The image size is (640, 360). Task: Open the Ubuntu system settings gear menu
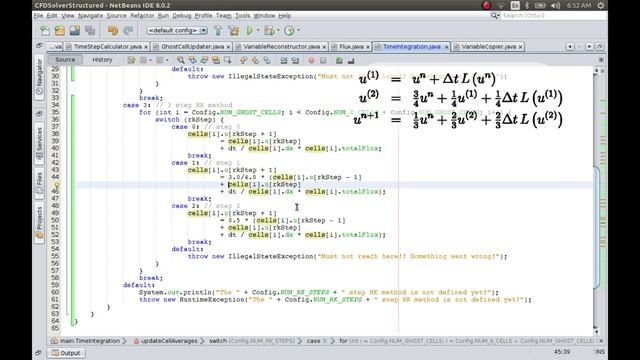tap(601, 5)
